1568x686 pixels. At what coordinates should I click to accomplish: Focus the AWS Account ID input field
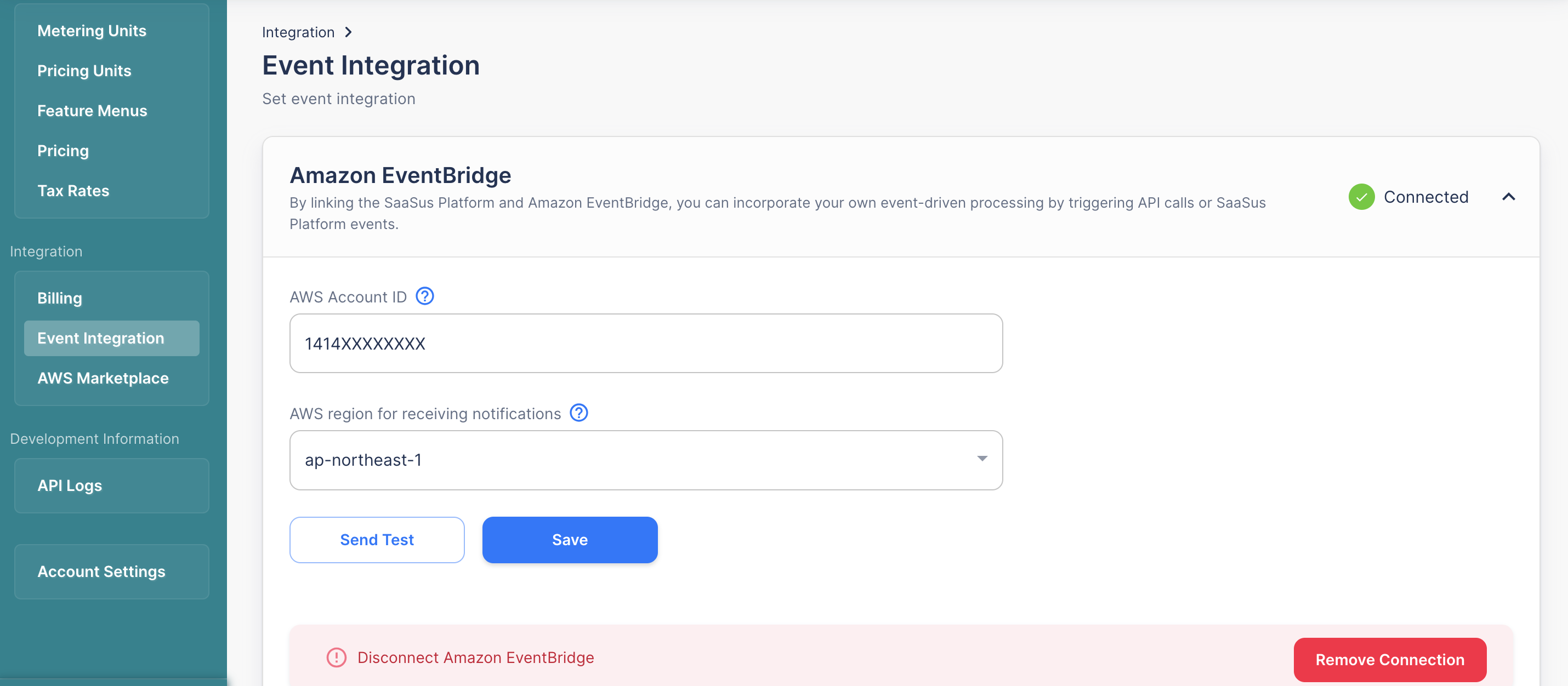tap(646, 344)
